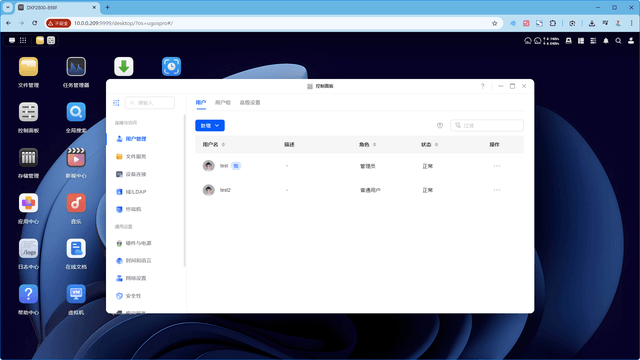Launch the 在线文档 app
The height and width of the screenshot is (360, 640).
tap(76, 249)
